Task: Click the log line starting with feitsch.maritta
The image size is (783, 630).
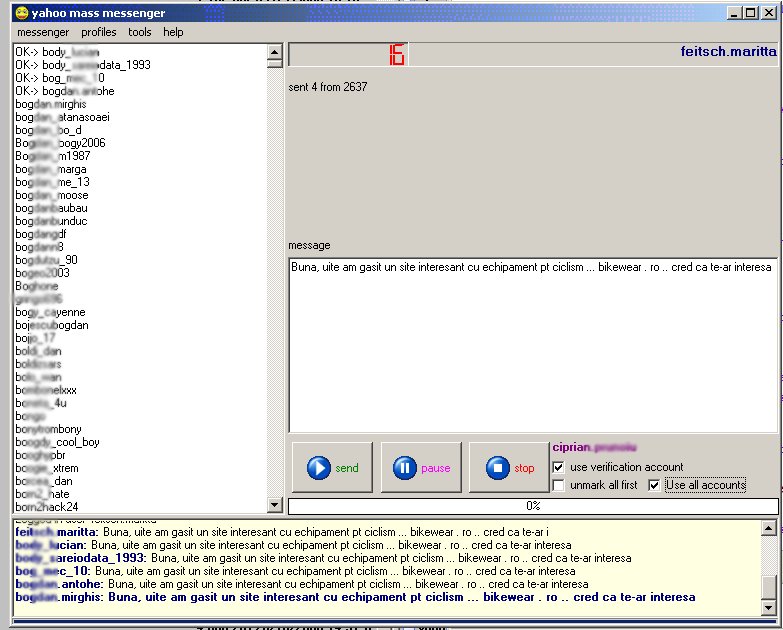Action: [x=282, y=532]
